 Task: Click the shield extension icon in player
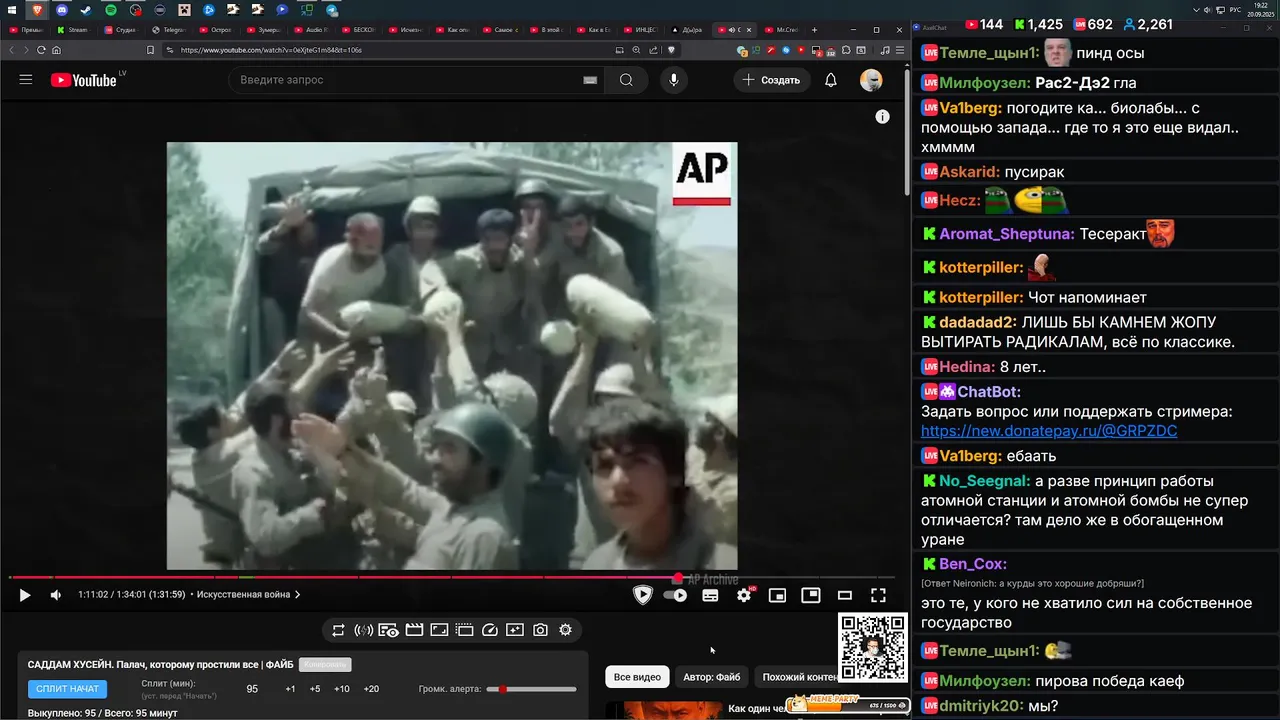(643, 595)
